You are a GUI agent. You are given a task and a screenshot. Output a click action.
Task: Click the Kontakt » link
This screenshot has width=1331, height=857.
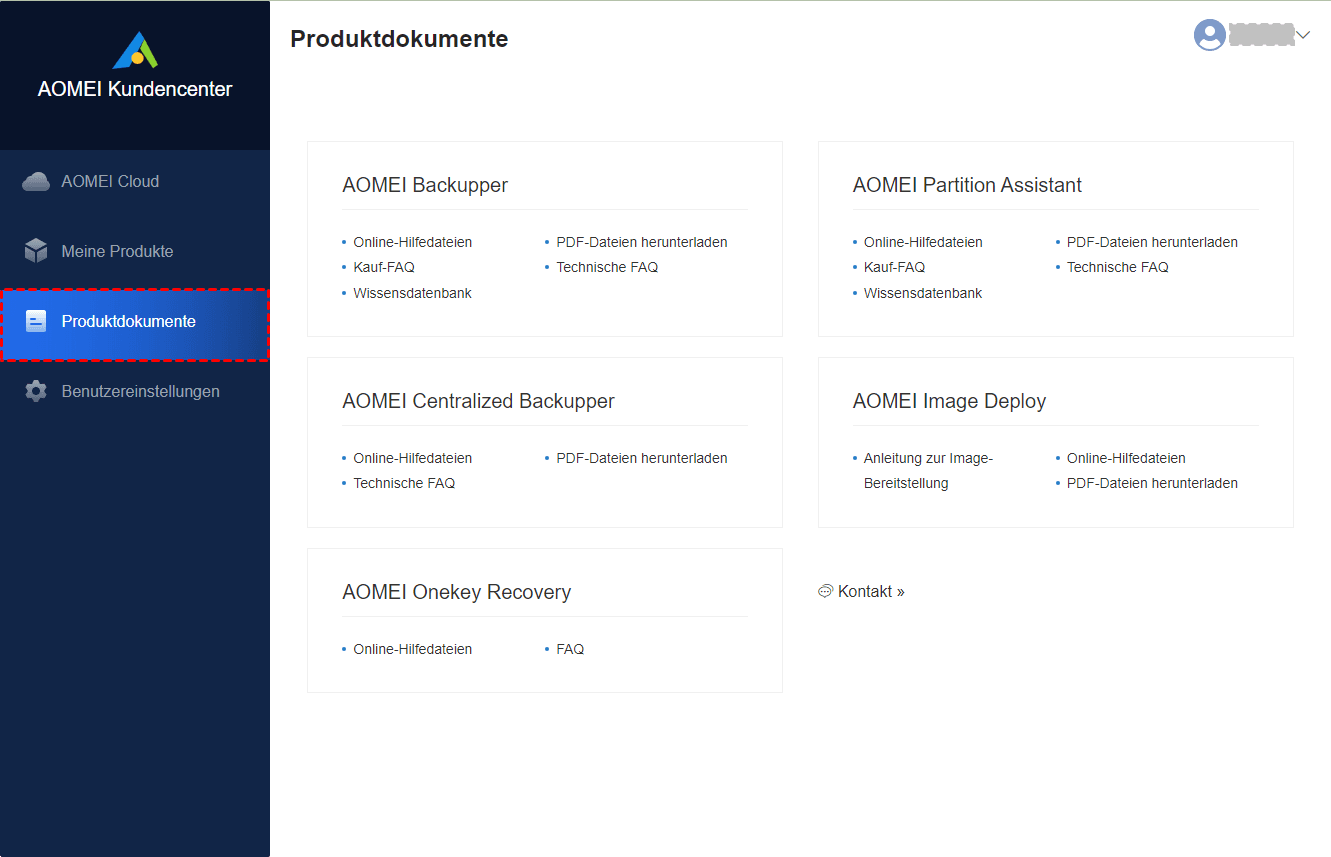(862, 591)
